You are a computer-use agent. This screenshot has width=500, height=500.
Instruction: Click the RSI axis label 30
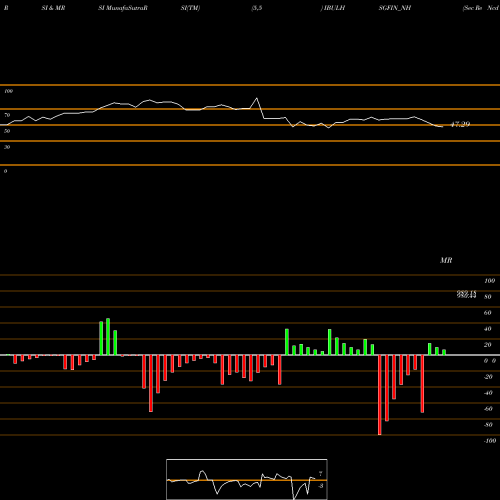(x=7, y=147)
